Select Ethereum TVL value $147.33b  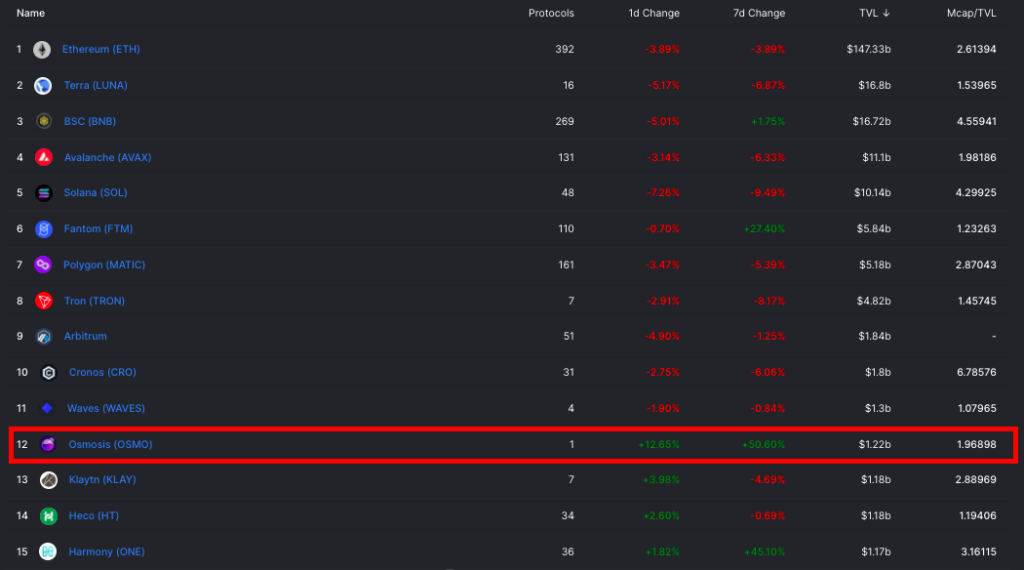point(869,49)
